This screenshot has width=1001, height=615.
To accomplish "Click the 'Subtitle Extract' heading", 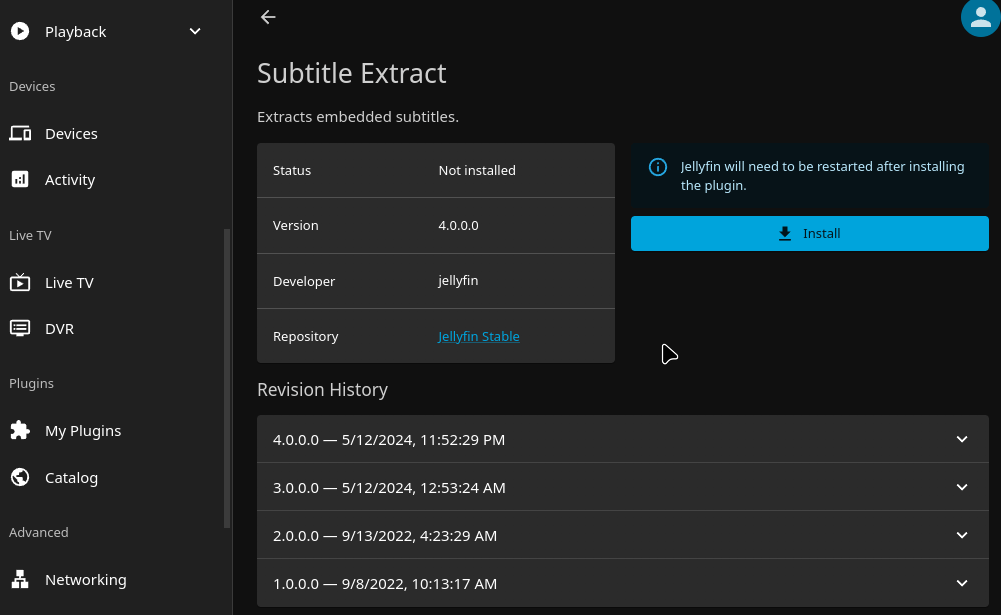I will tap(352, 73).
